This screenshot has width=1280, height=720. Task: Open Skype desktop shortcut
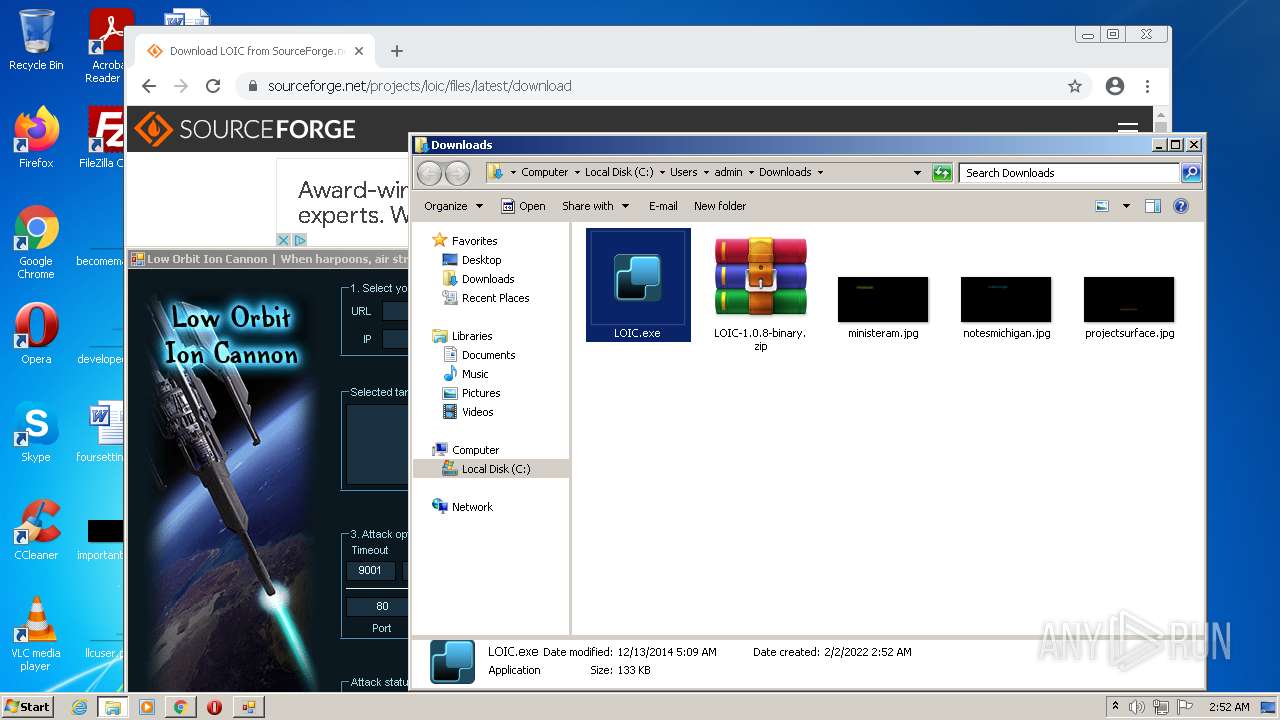click(36, 431)
